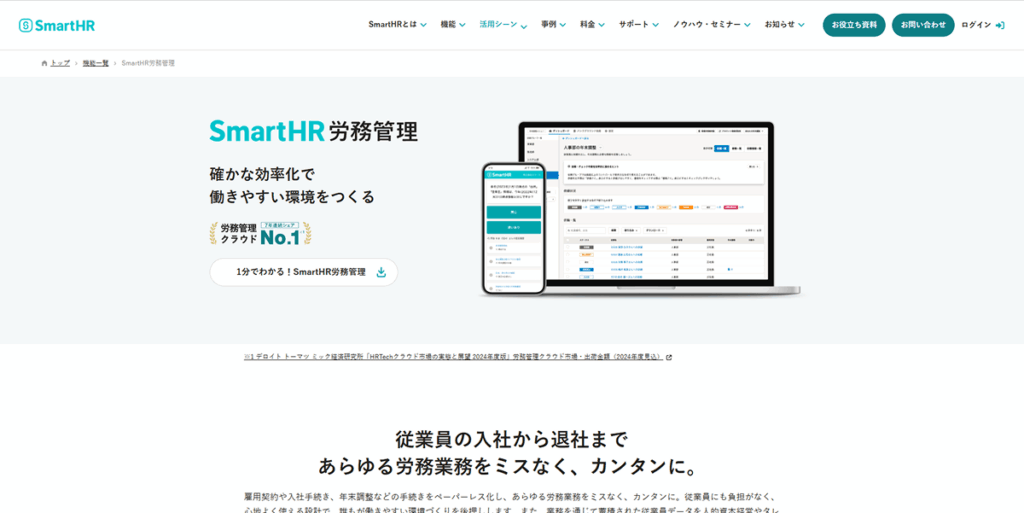This screenshot has width=1024, height=513.
Task: Click the 労務管理クラウド No.1 laurel badge
Action: click(x=260, y=234)
